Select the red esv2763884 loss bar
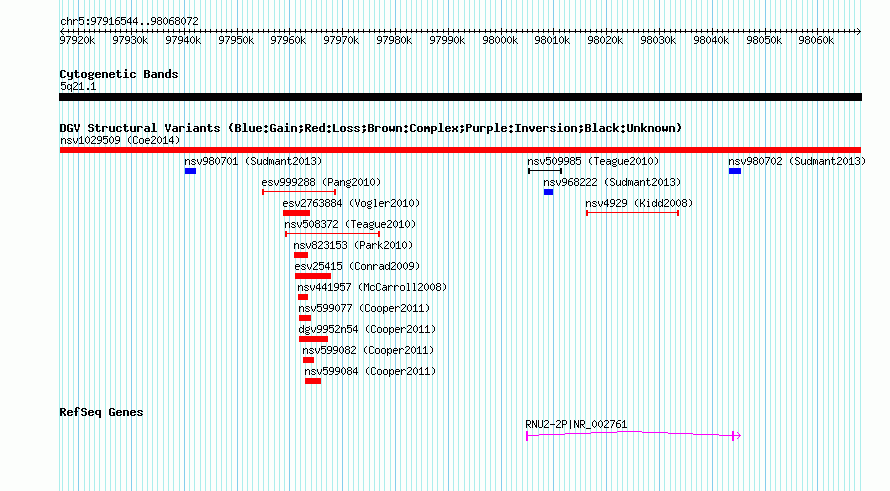 click(x=296, y=213)
